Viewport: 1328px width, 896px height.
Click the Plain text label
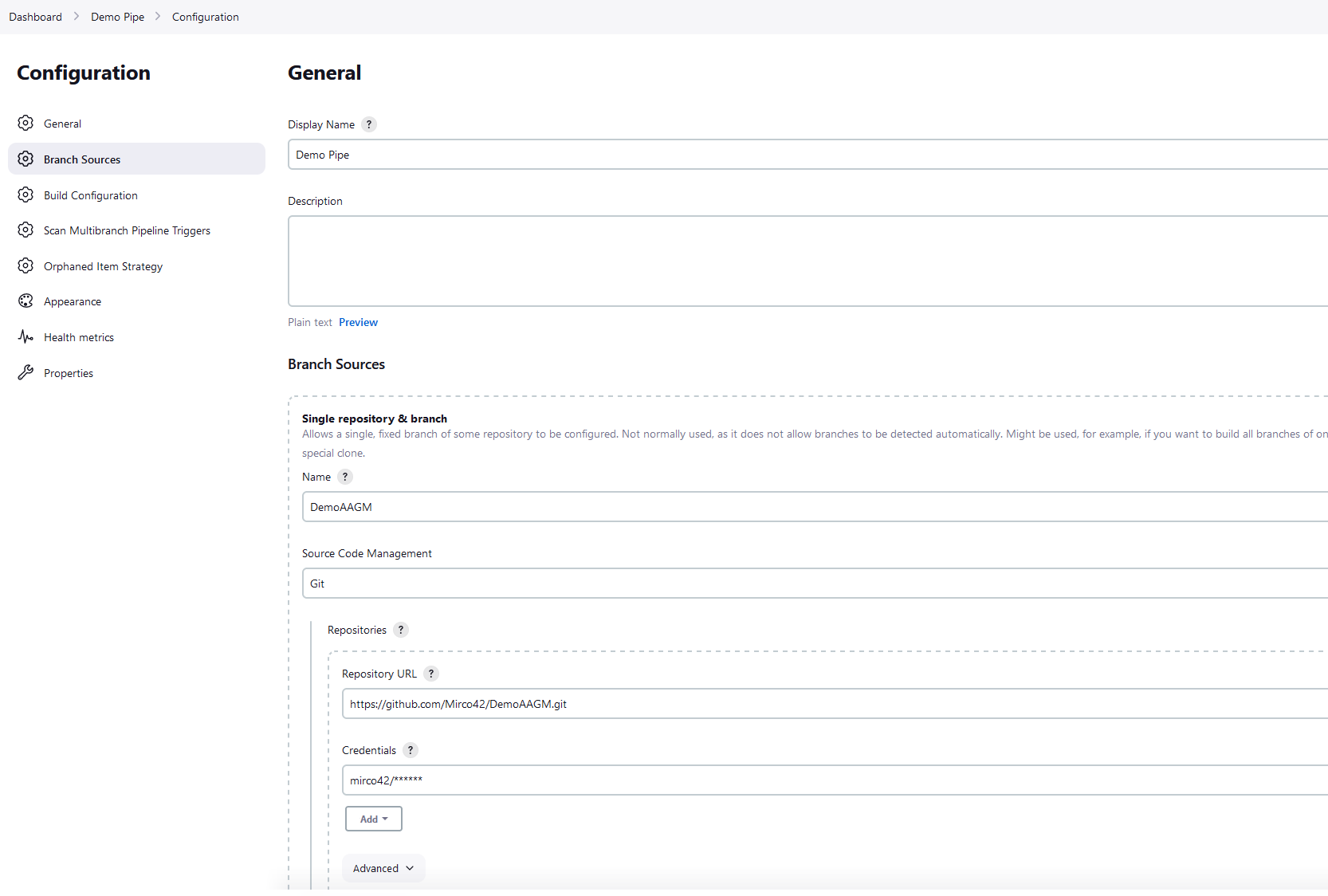click(310, 322)
